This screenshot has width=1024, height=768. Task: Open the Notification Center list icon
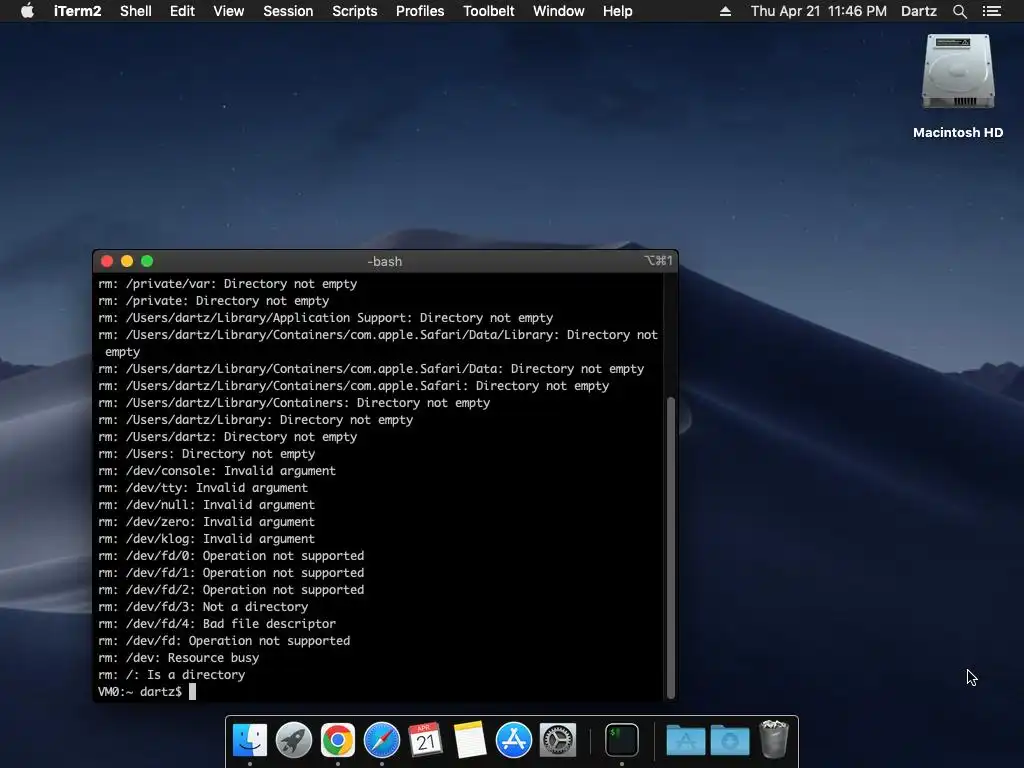991,11
